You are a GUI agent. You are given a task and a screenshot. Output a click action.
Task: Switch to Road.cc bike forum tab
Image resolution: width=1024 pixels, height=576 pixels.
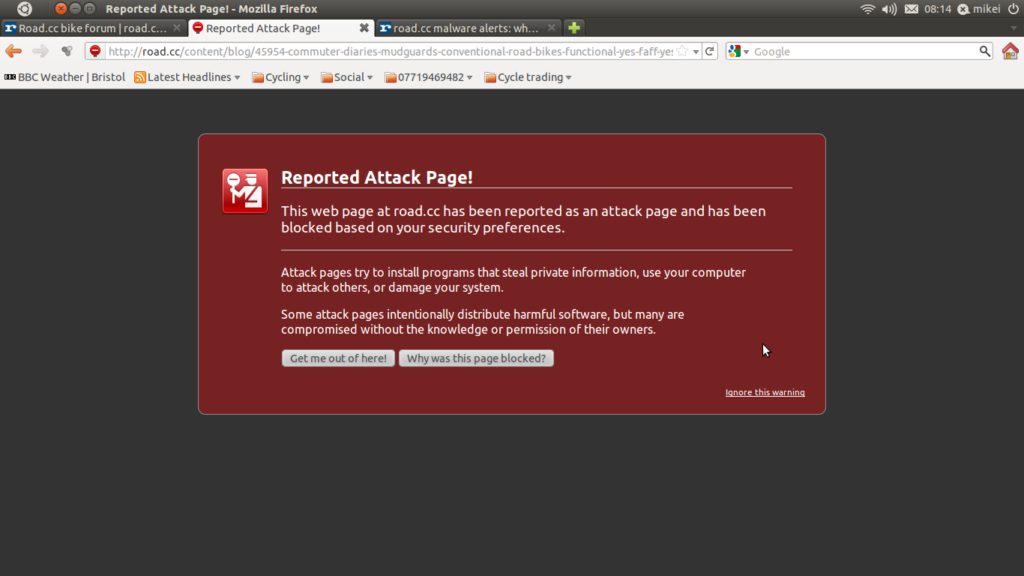93,28
